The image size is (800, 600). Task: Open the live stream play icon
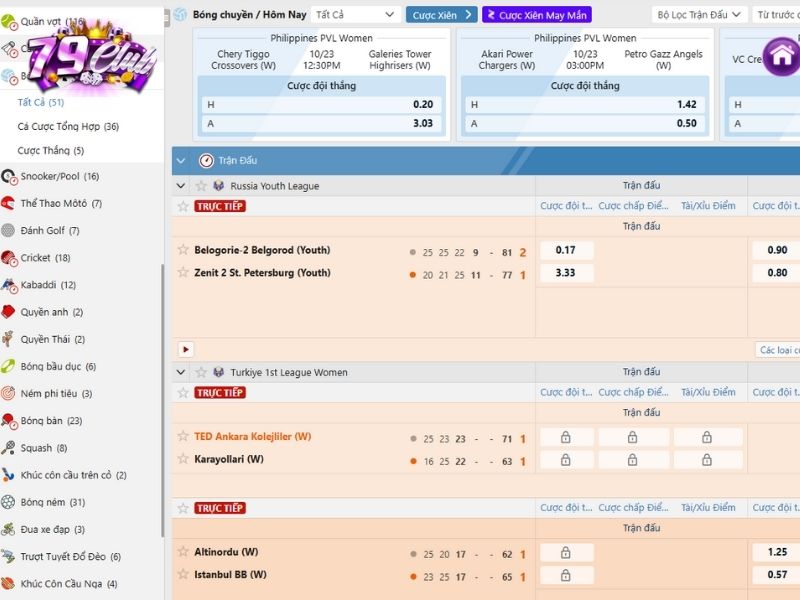pos(185,349)
